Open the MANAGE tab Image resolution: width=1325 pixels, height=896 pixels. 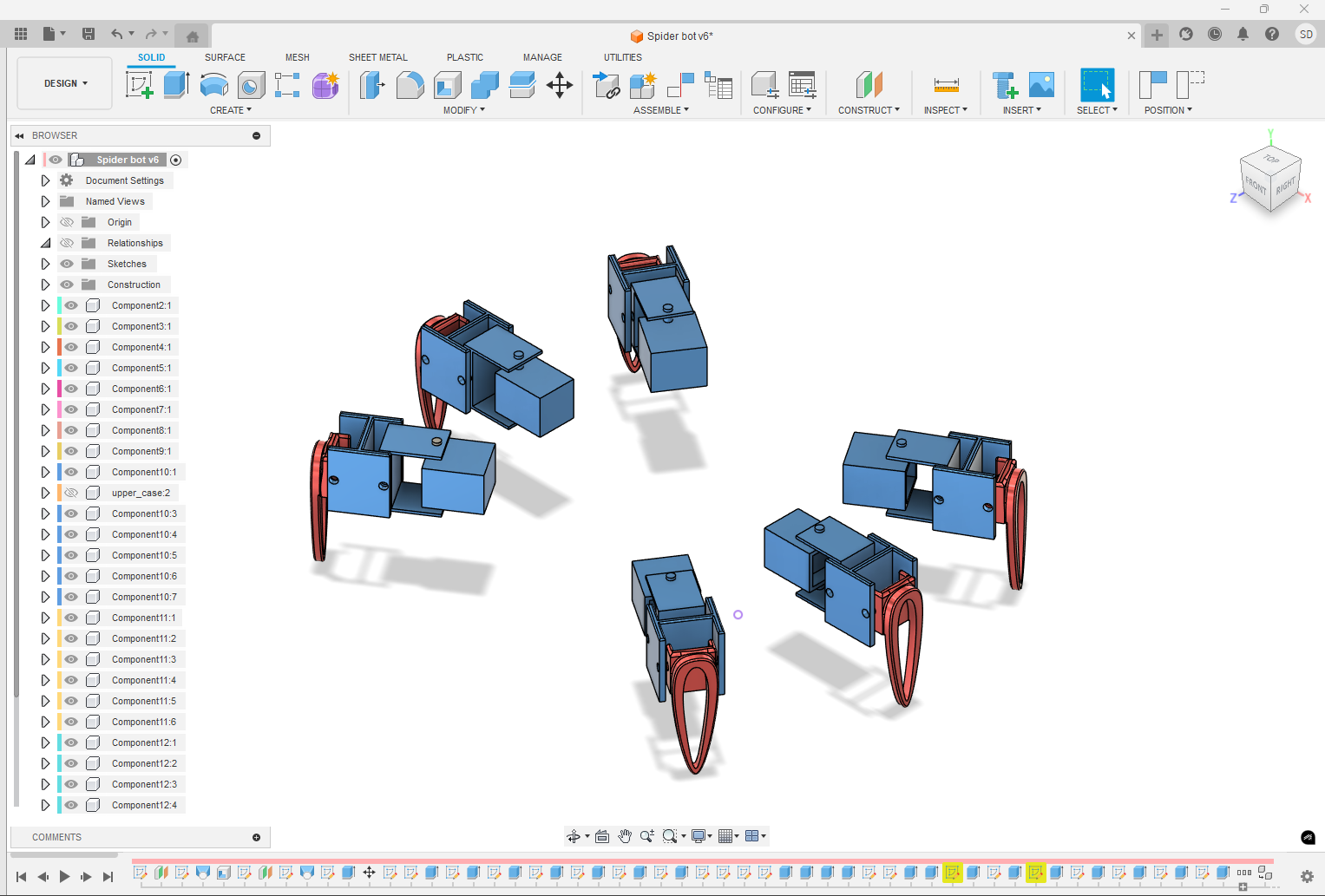[542, 57]
